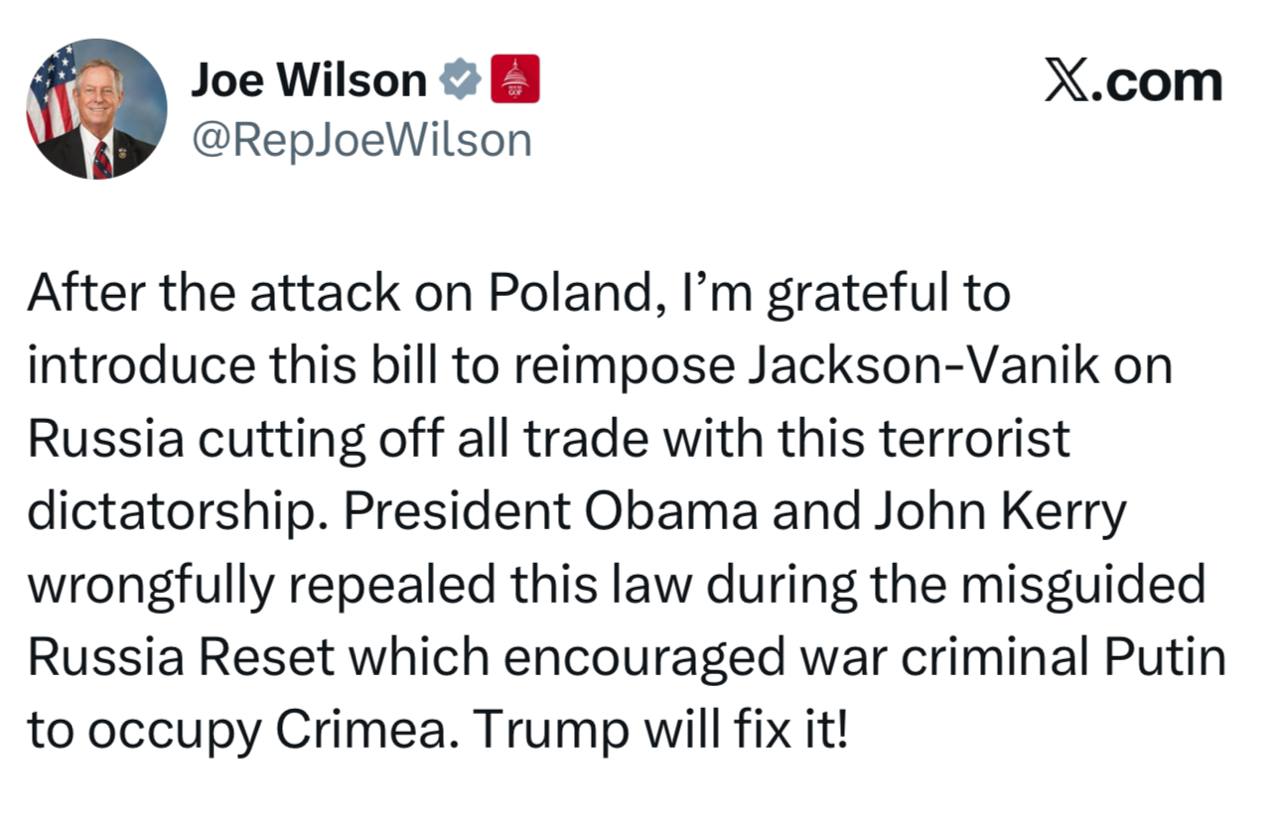Click the word Putin in the tweet
The height and width of the screenshot is (830, 1280).
1165,655
